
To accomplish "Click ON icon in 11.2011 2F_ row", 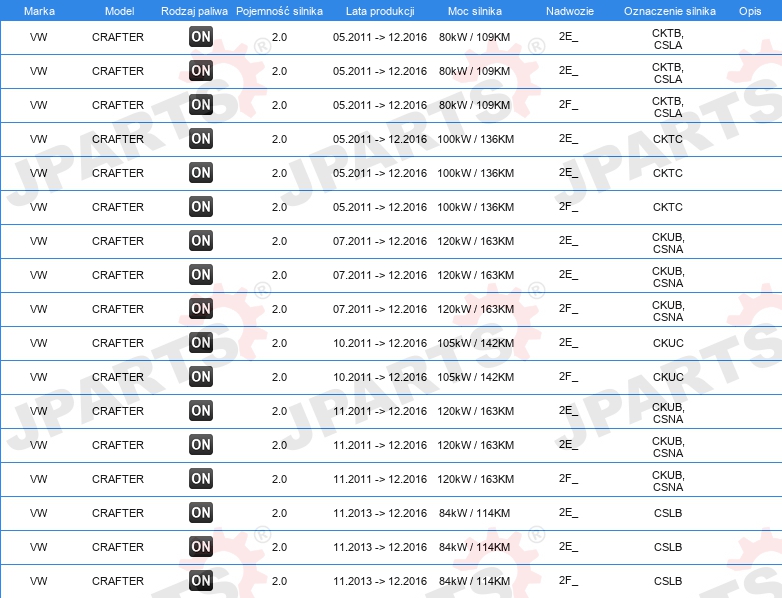I will point(201,479).
